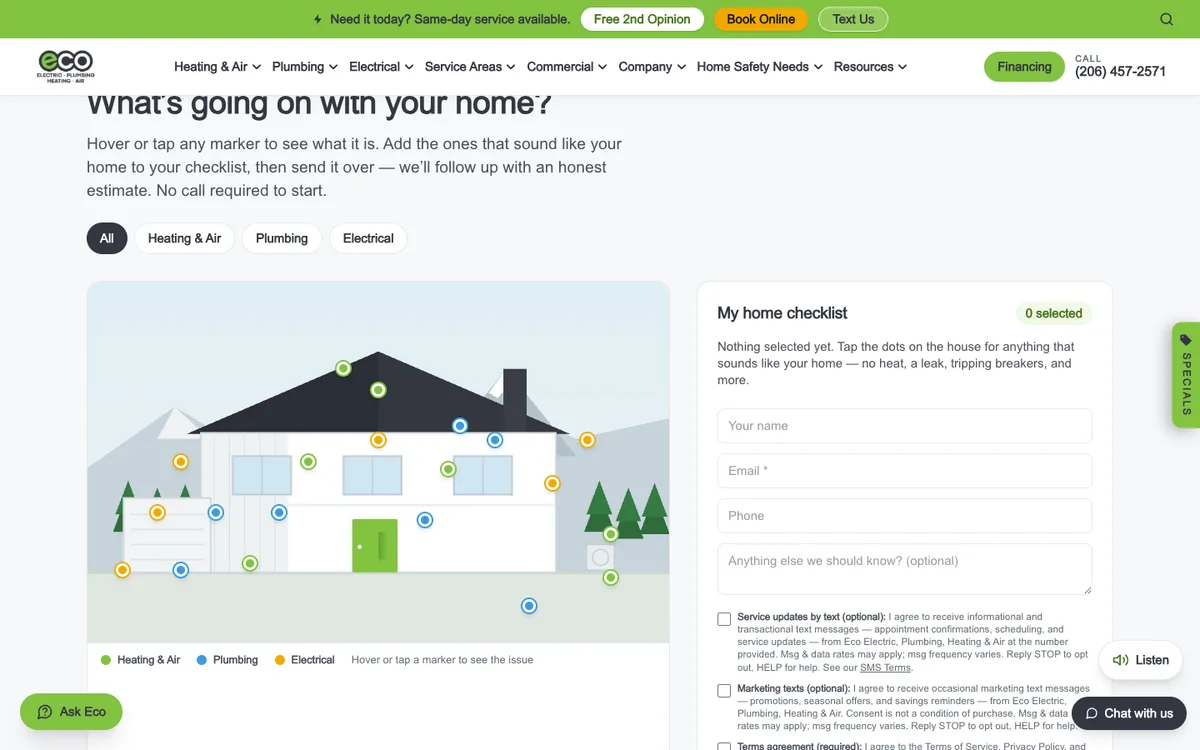This screenshot has height=750, width=1200.
Task: Click the orange marker right of the roof edge
Action: click(588, 440)
